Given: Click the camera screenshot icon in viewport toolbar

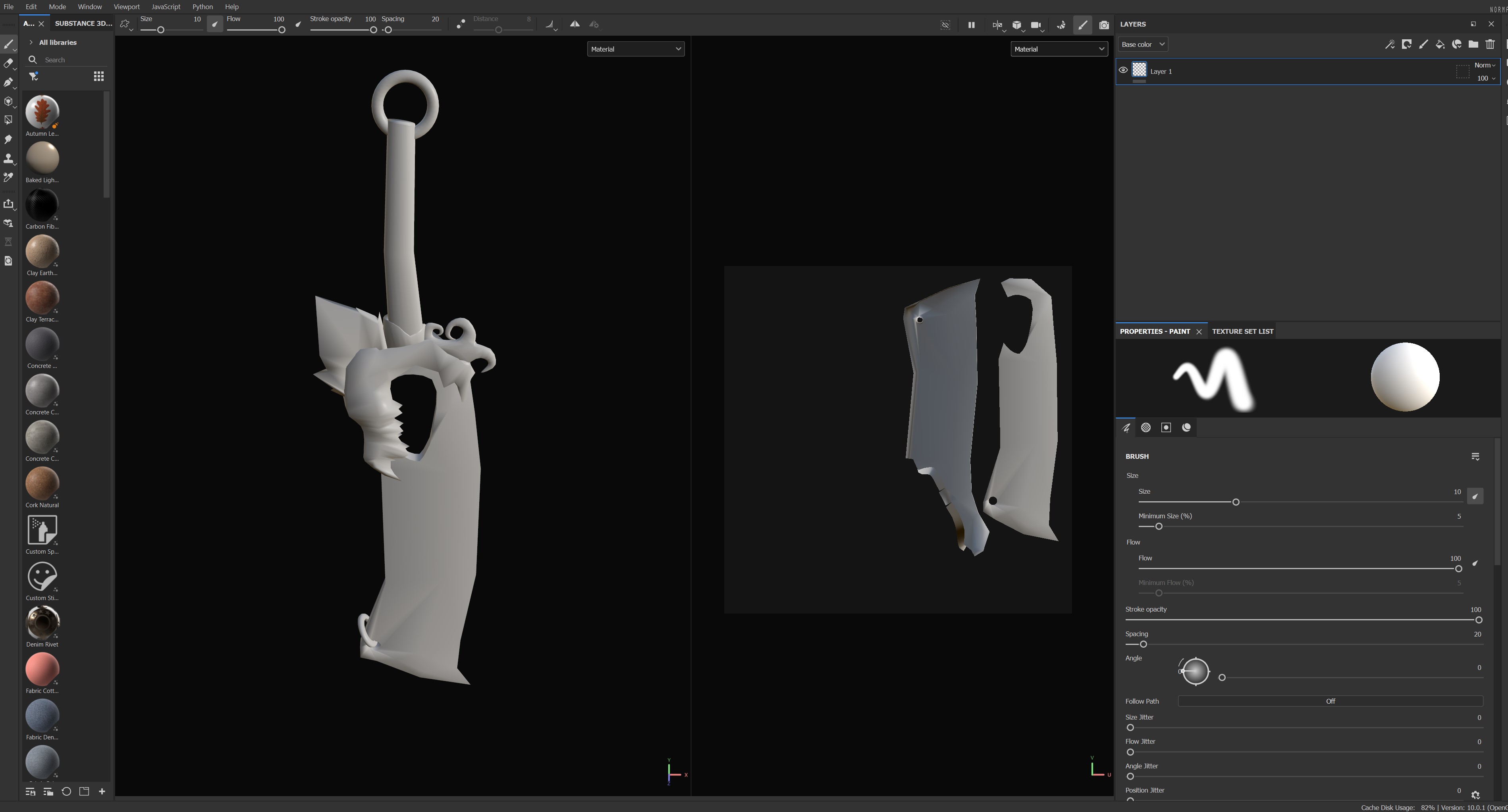Looking at the screenshot, I should point(1104,25).
